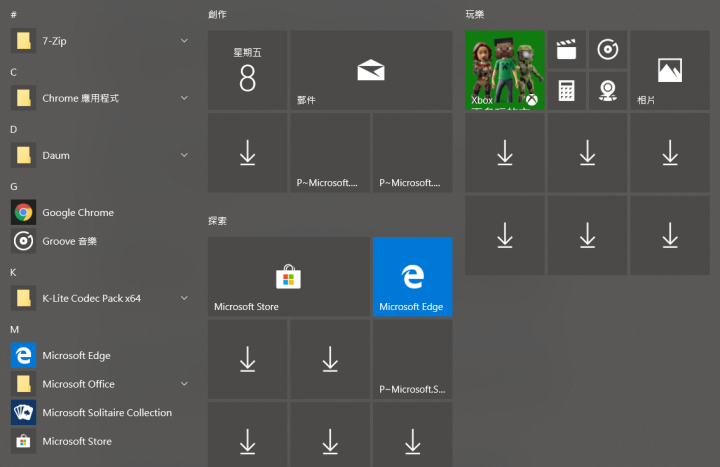Open Groove 音樂 from the app list

pyautogui.click(x=100, y=241)
